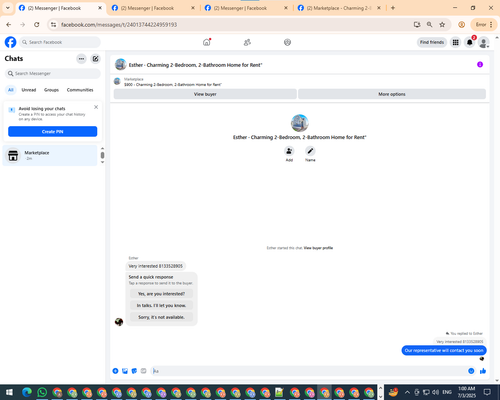Send quick response 'Sorry, it's not available.'

(x=161, y=317)
